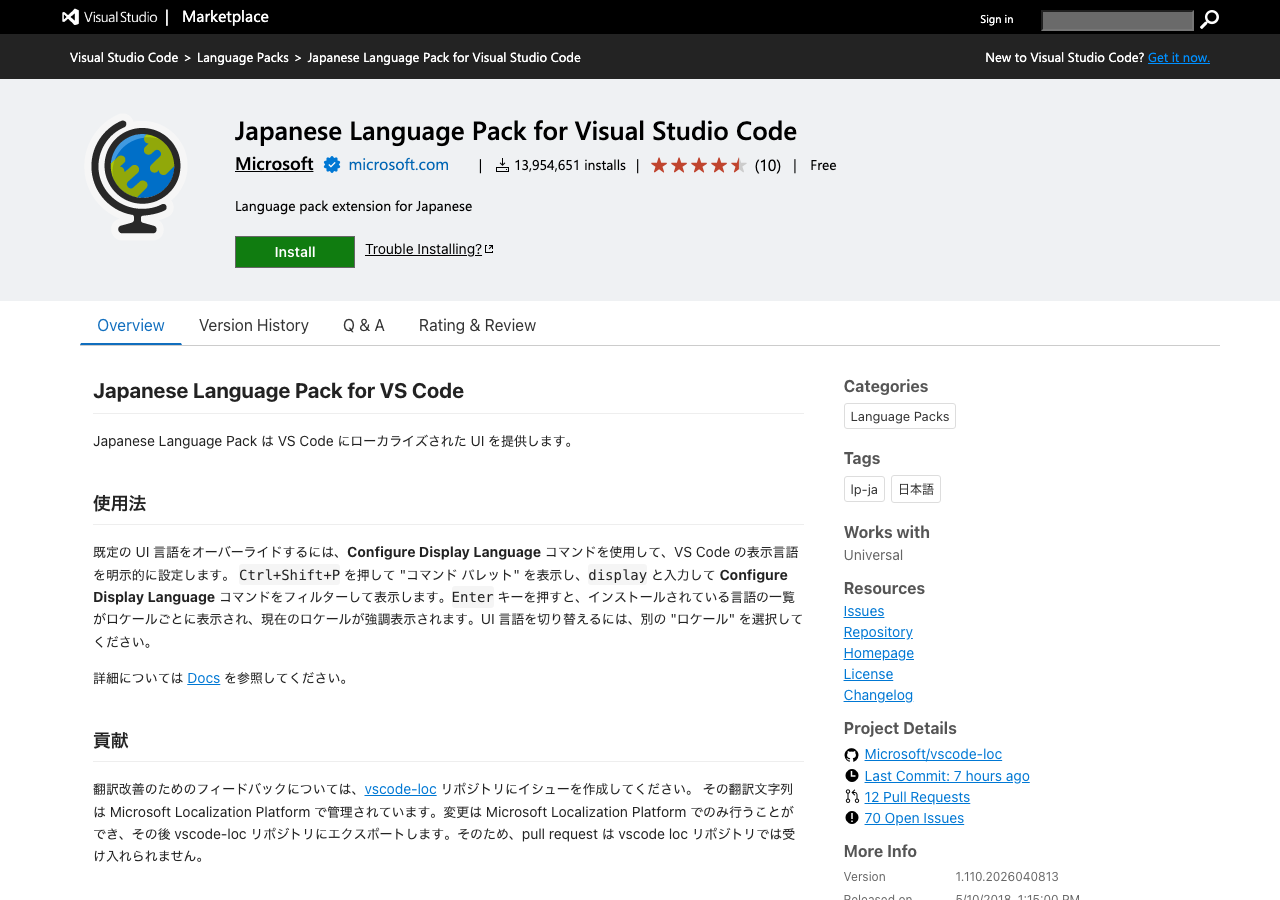Click the search magnifier icon
Image resolution: width=1280 pixels, height=900 pixels.
click(x=1209, y=20)
